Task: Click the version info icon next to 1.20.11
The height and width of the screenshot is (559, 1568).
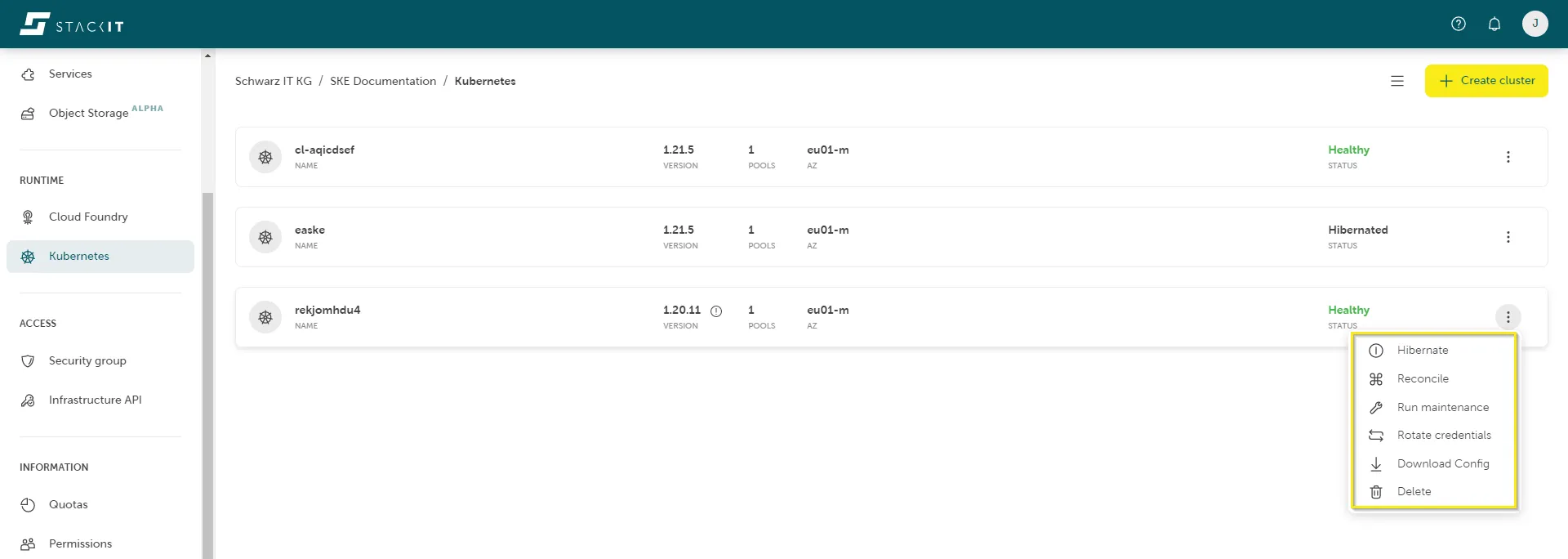Action: (x=716, y=311)
